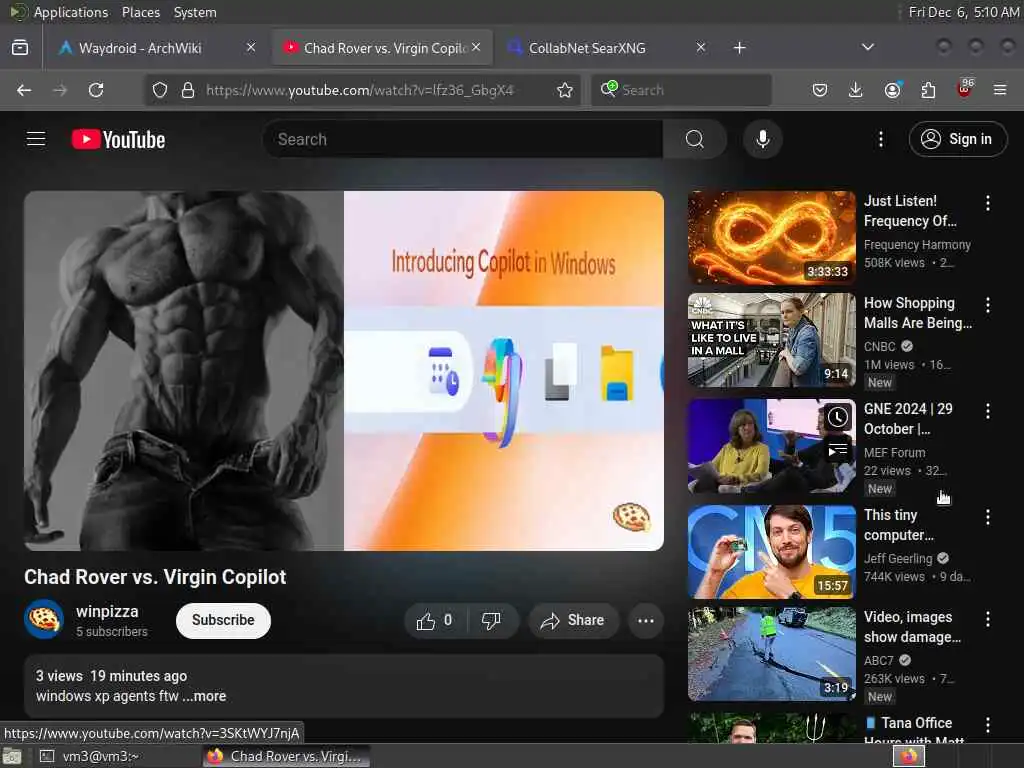Open the Places menu
This screenshot has height=768, width=1024.
(141, 12)
